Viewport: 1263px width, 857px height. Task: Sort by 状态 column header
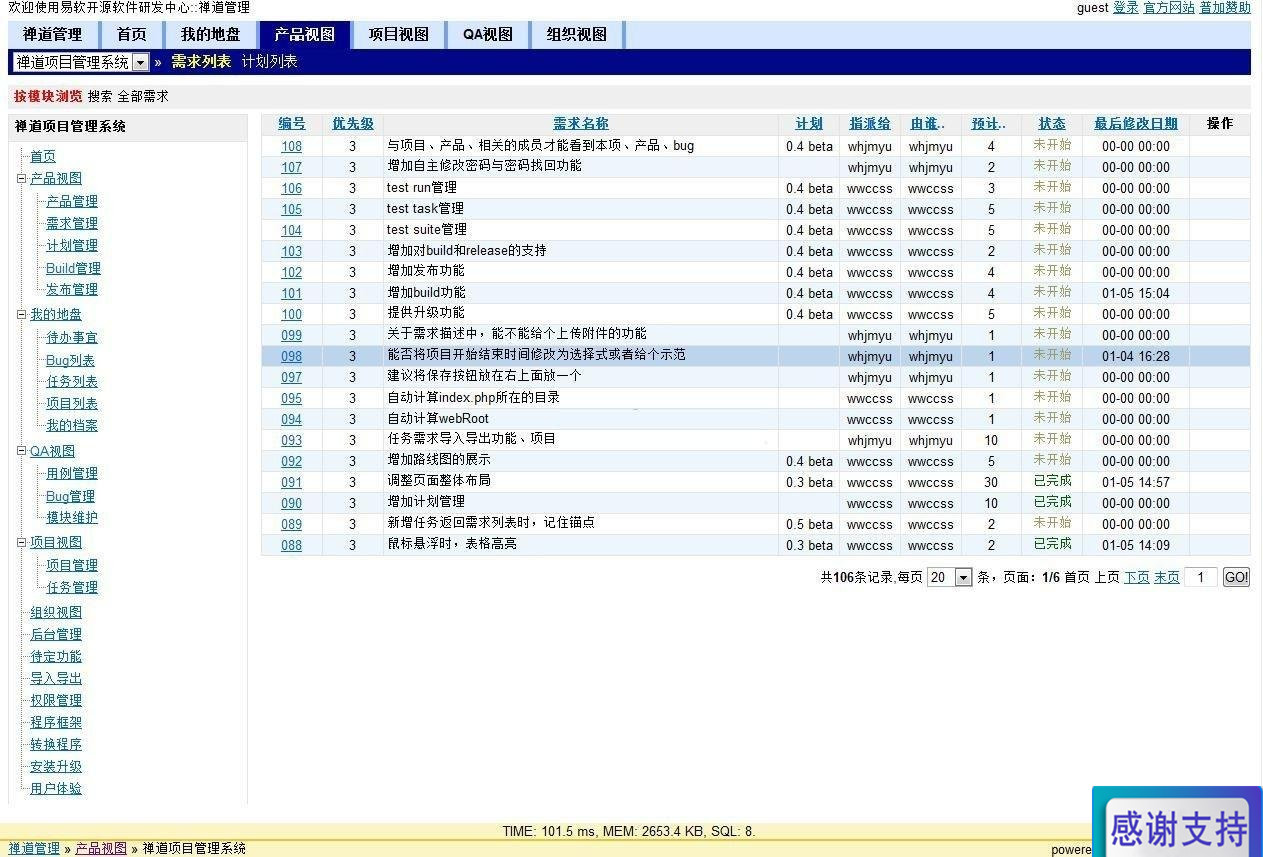click(1052, 124)
